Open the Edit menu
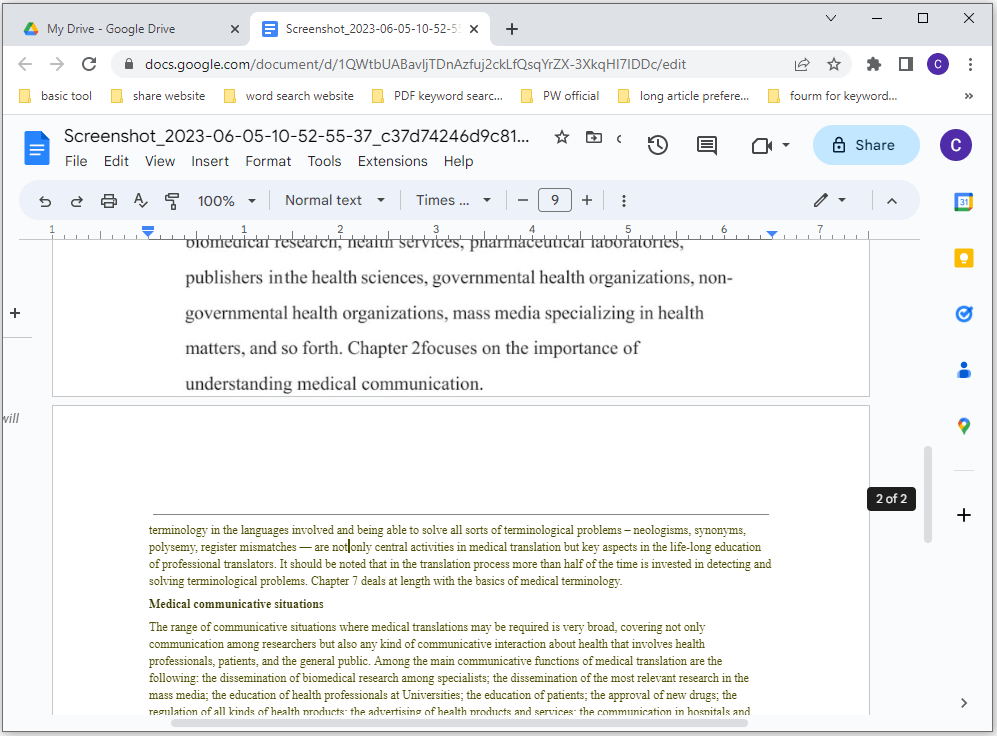 [x=116, y=161]
